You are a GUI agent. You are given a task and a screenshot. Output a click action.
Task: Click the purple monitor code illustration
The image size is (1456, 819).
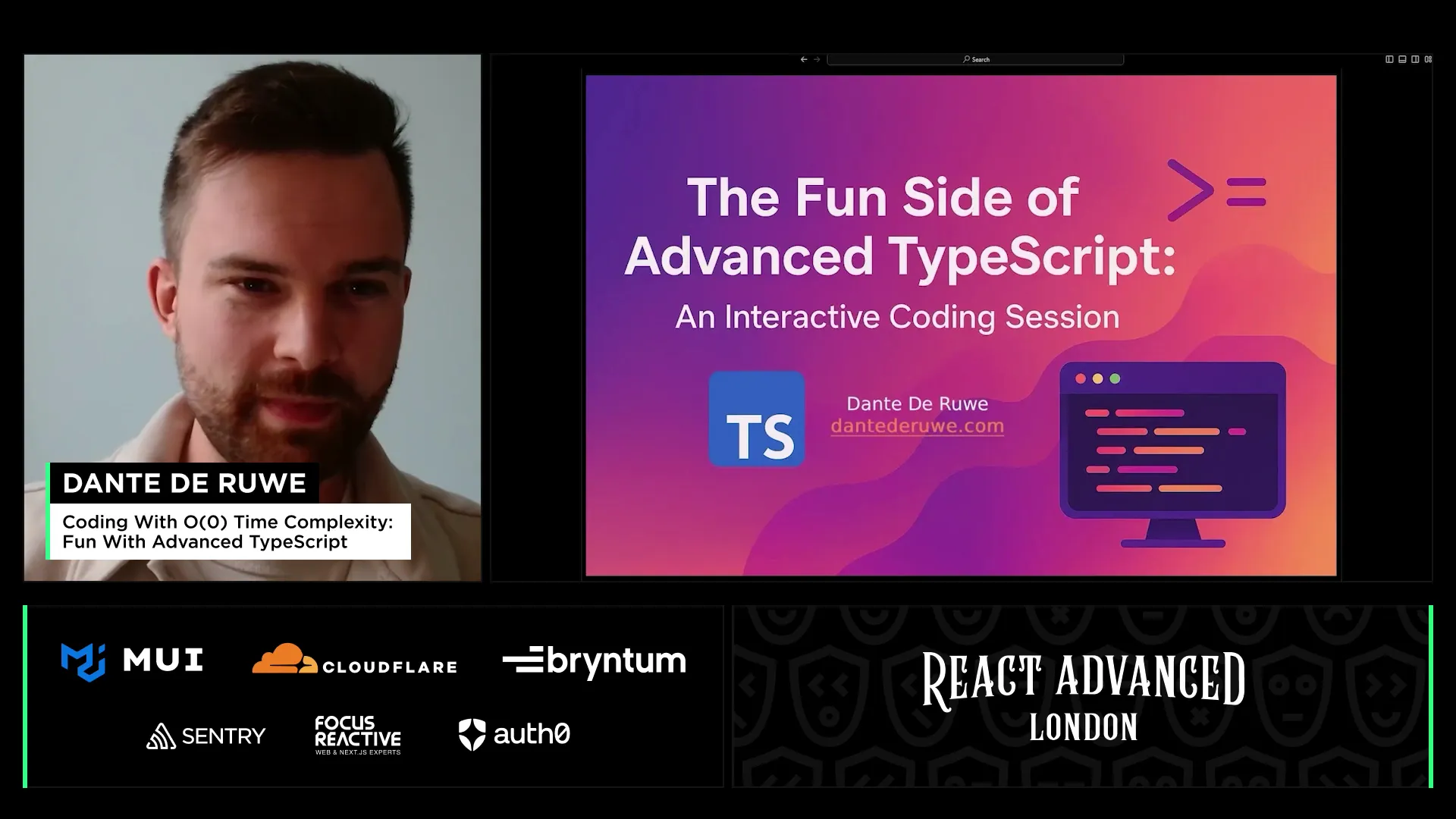1172,453
